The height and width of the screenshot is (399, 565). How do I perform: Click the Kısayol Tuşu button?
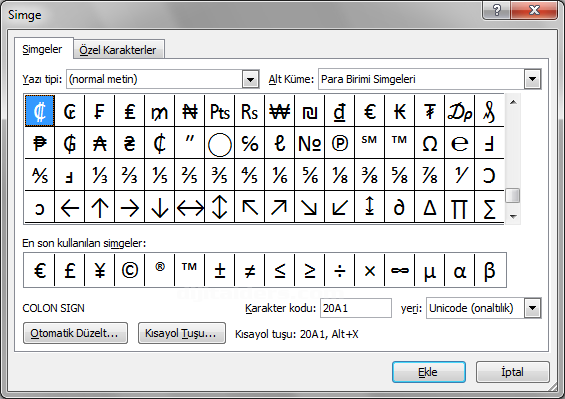(x=182, y=333)
